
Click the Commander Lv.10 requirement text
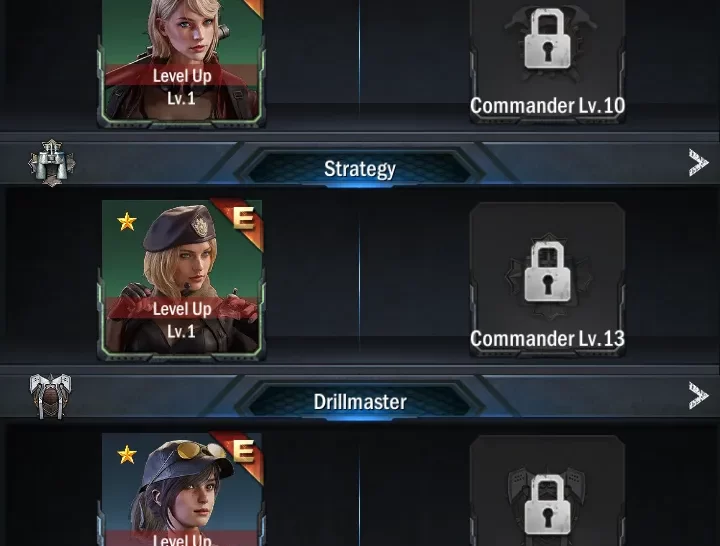[x=547, y=106]
